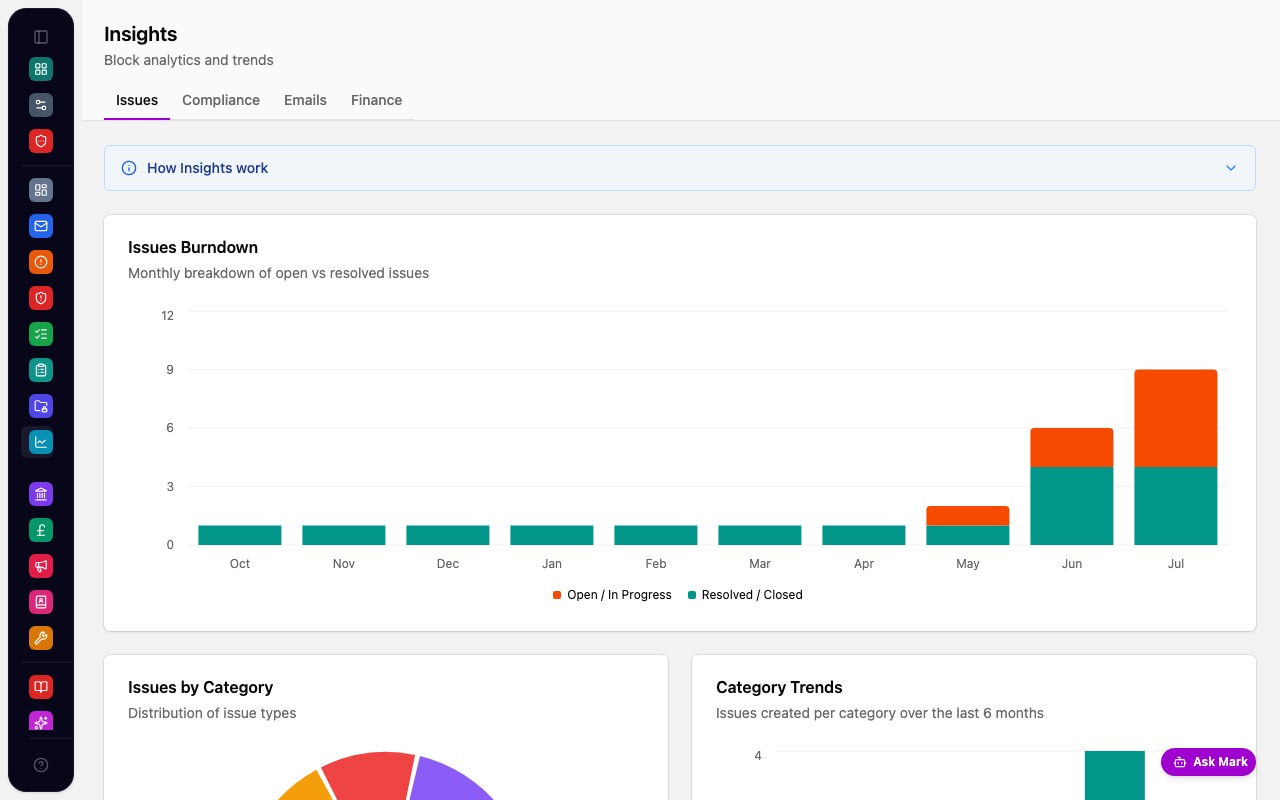Click 'Monthly breakdown of open vs resolved issues'
Screen dimensions: 1280x800
point(278,273)
